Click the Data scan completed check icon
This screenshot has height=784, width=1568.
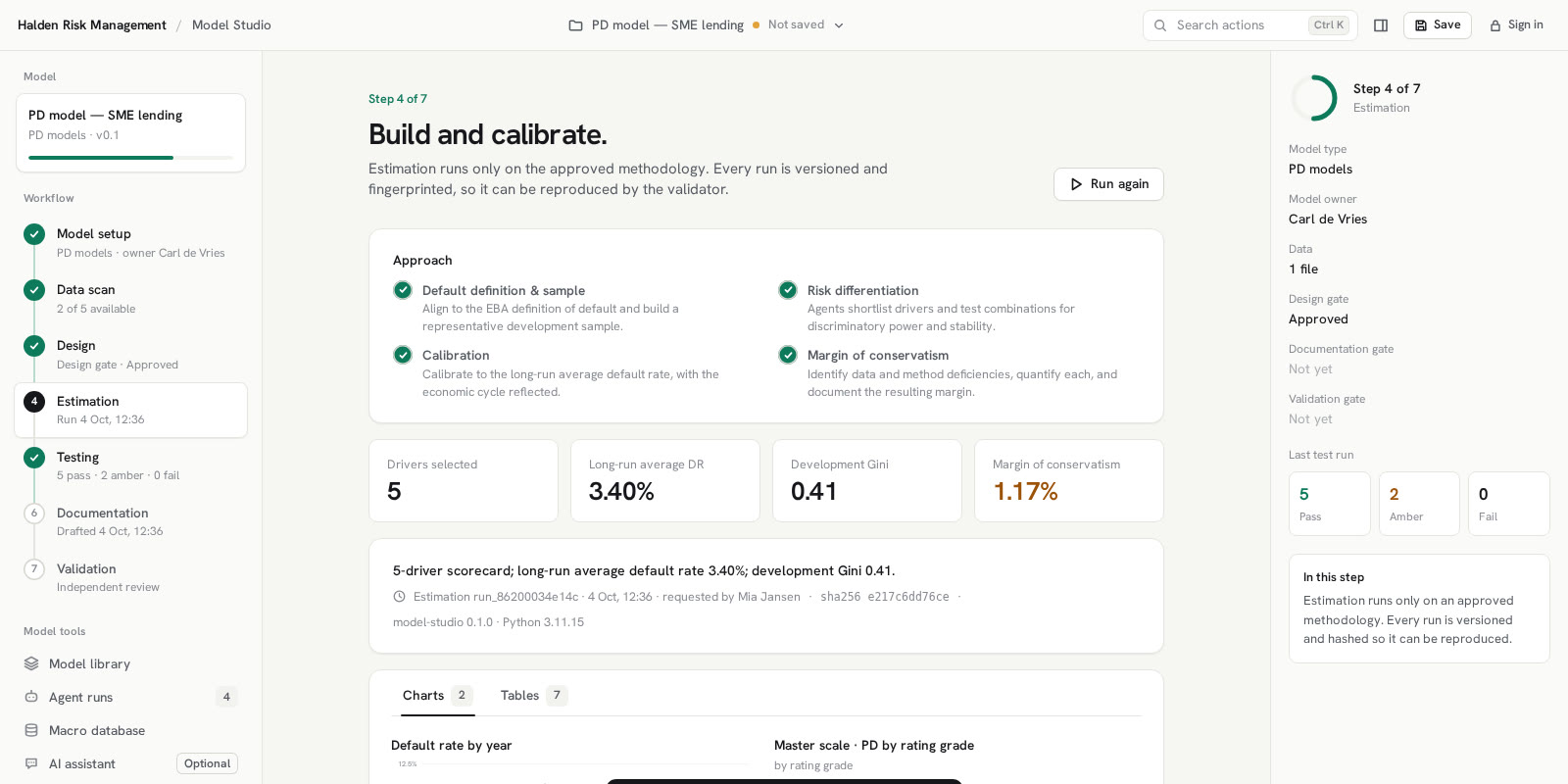tap(34, 290)
